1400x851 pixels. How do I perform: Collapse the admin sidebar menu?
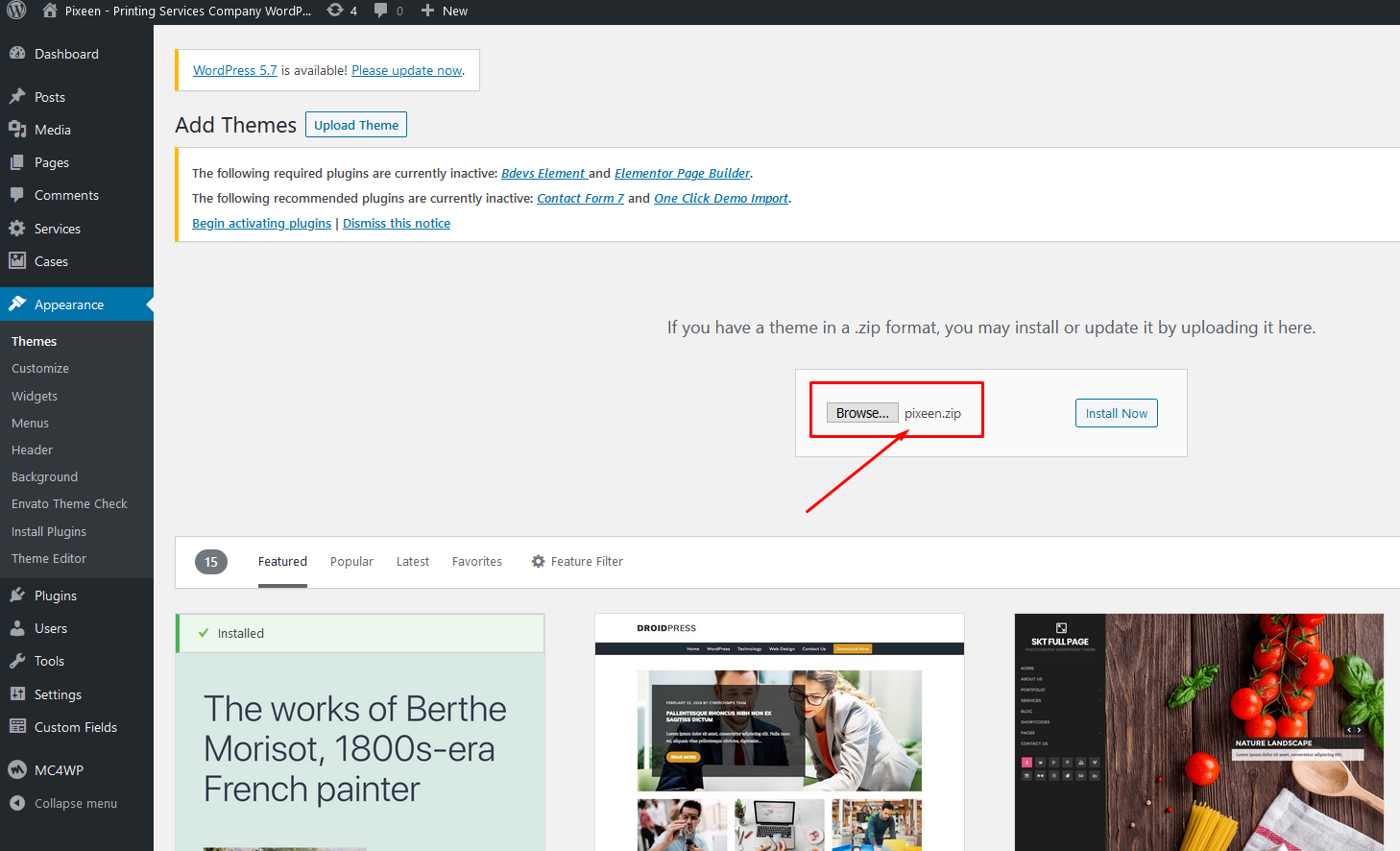click(x=75, y=803)
